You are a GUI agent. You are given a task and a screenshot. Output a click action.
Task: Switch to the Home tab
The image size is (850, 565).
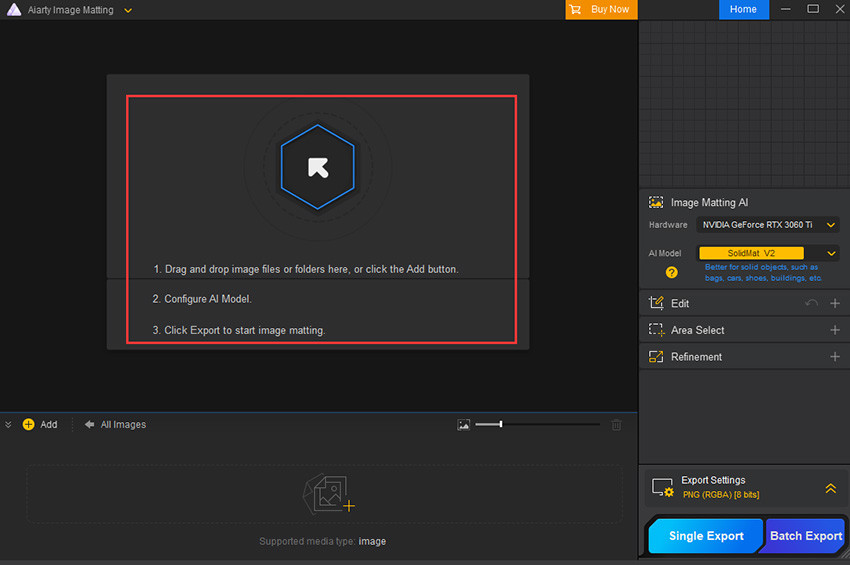point(743,9)
